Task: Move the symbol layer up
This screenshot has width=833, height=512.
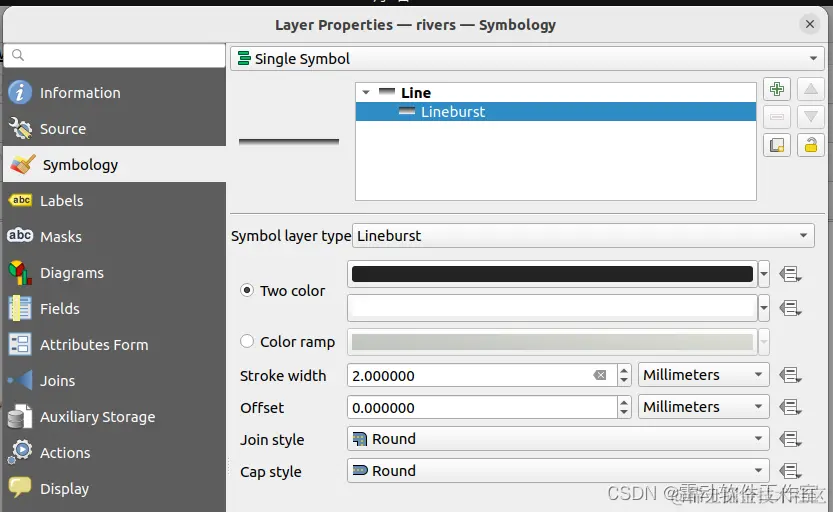Action: coord(811,89)
